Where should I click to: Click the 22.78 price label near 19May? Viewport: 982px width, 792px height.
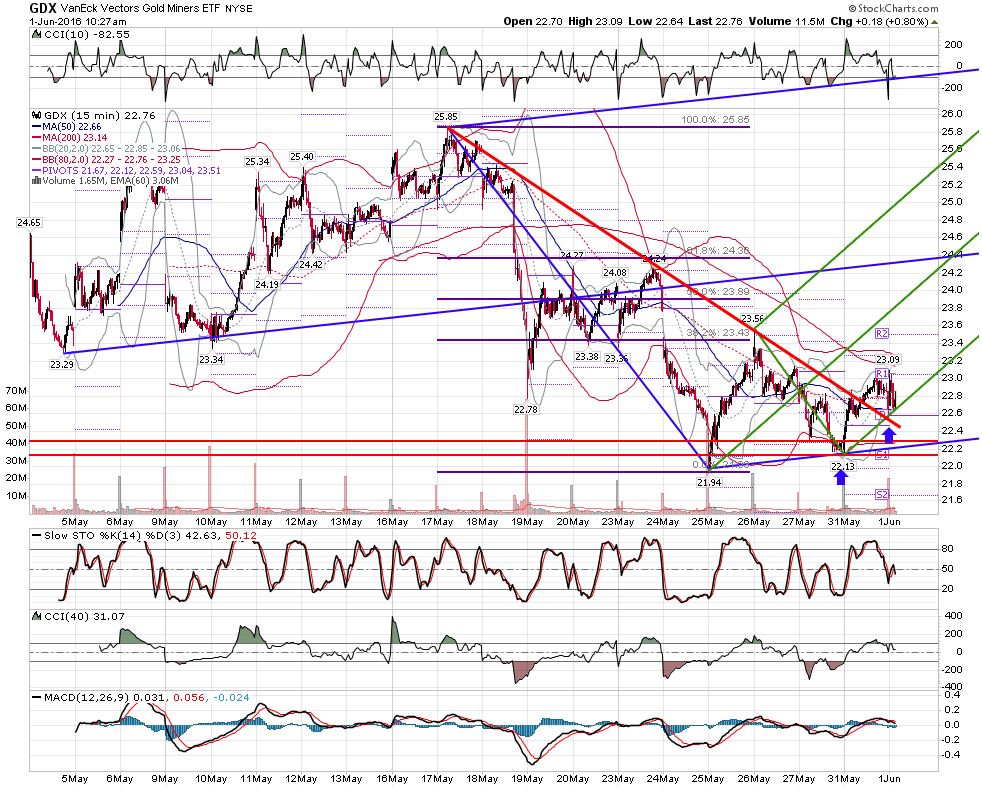(x=526, y=409)
